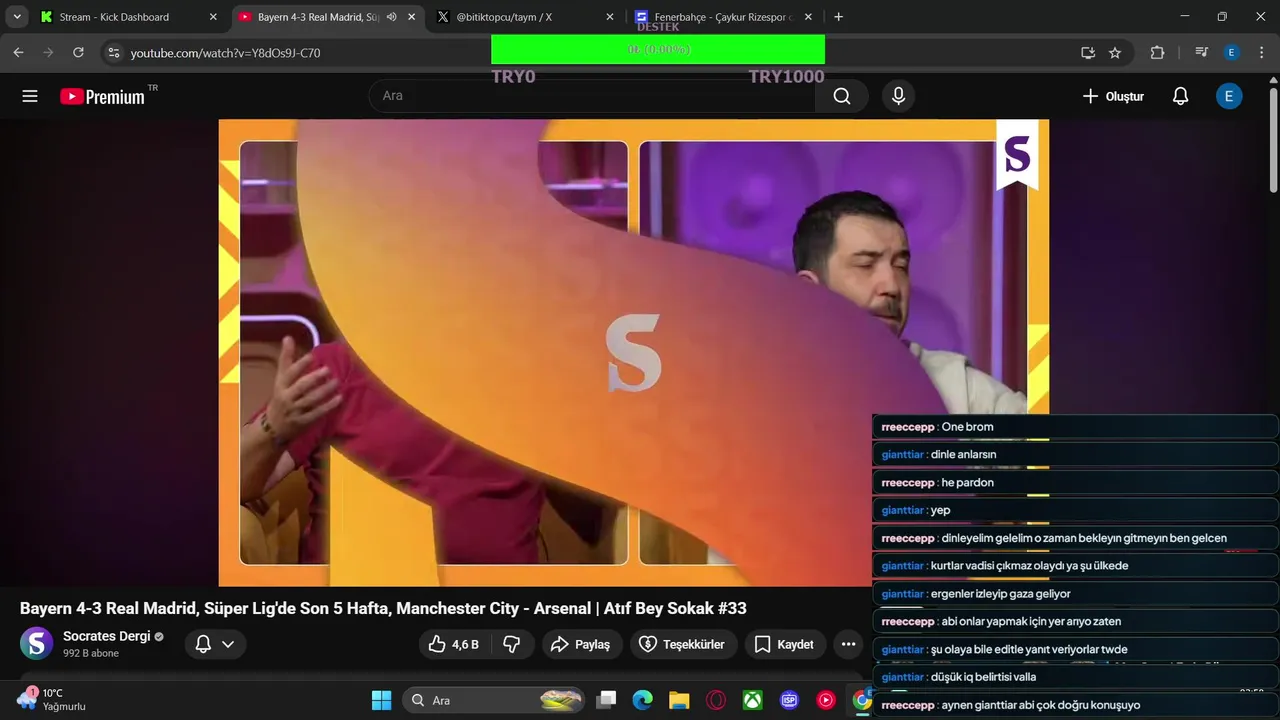
Task: Close the Kick Dashboard tab
Action: pyautogui.click(x=213, y=17)
